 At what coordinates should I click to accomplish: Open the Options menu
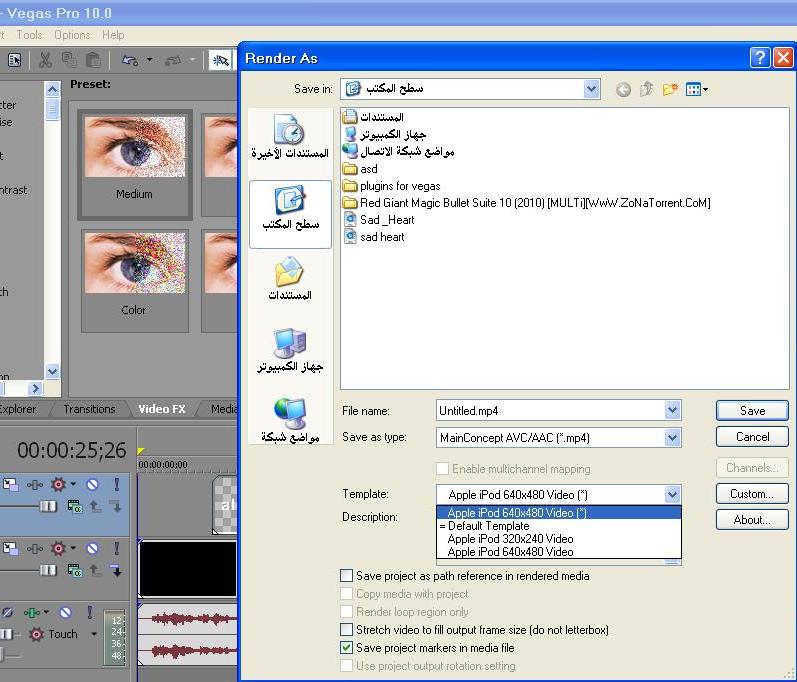tap(72, 35)
